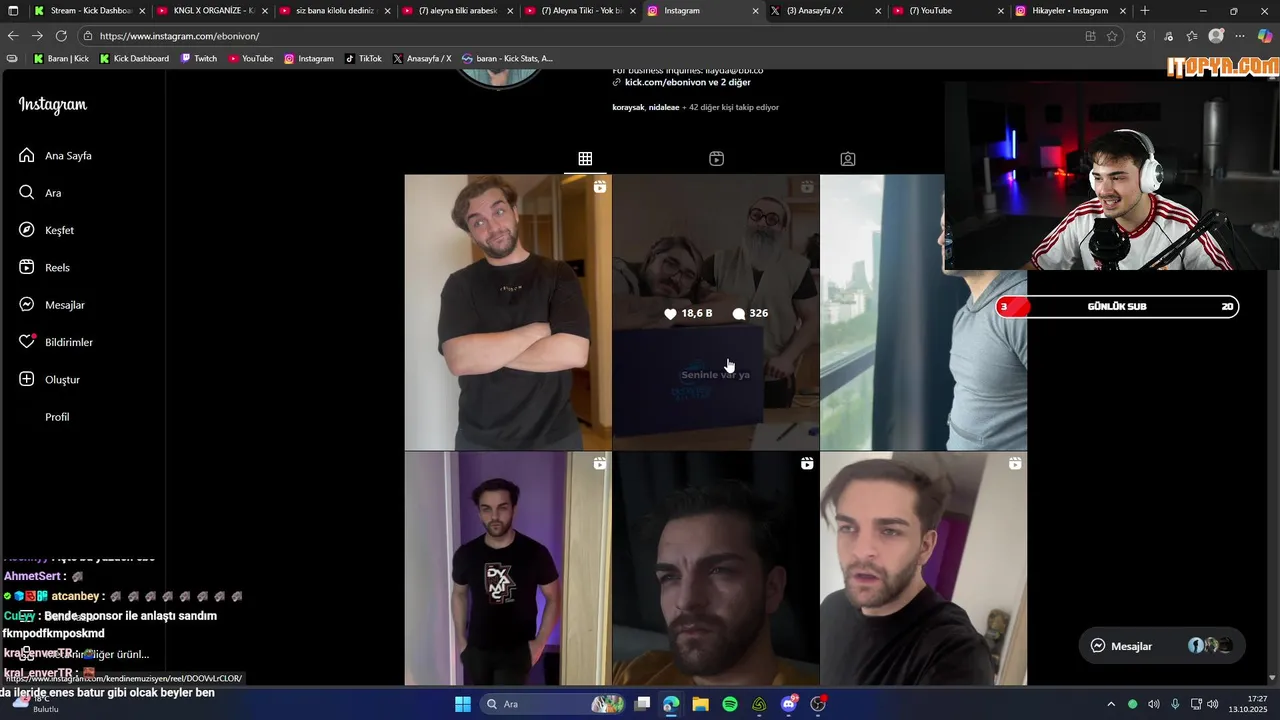This screenshot has height=720, width=1280.
Task: Switch to the siz bana kilolu dediniz tab
Action: [x=335, y=11]
